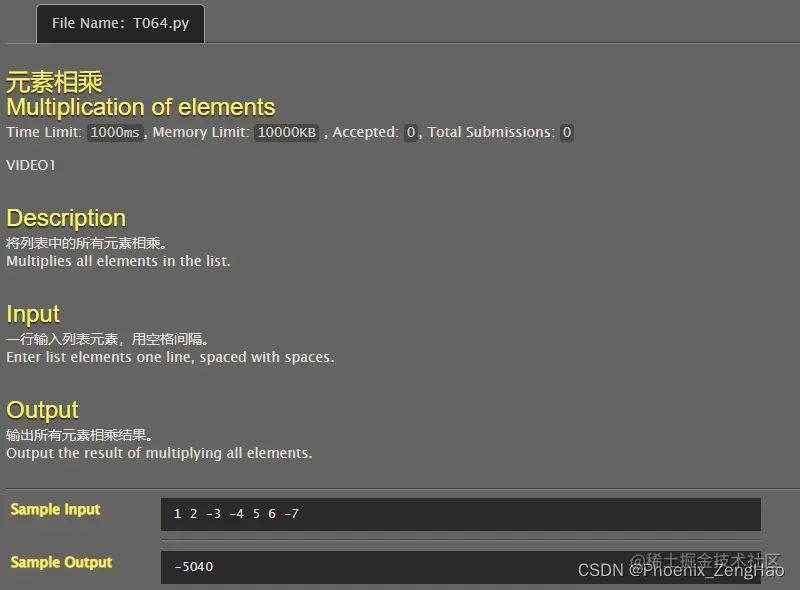Viewport: 800px width, 590px height.
Task: Click the sample input box 1 2 -3 -4 5 6 -7
Action: 461,514
